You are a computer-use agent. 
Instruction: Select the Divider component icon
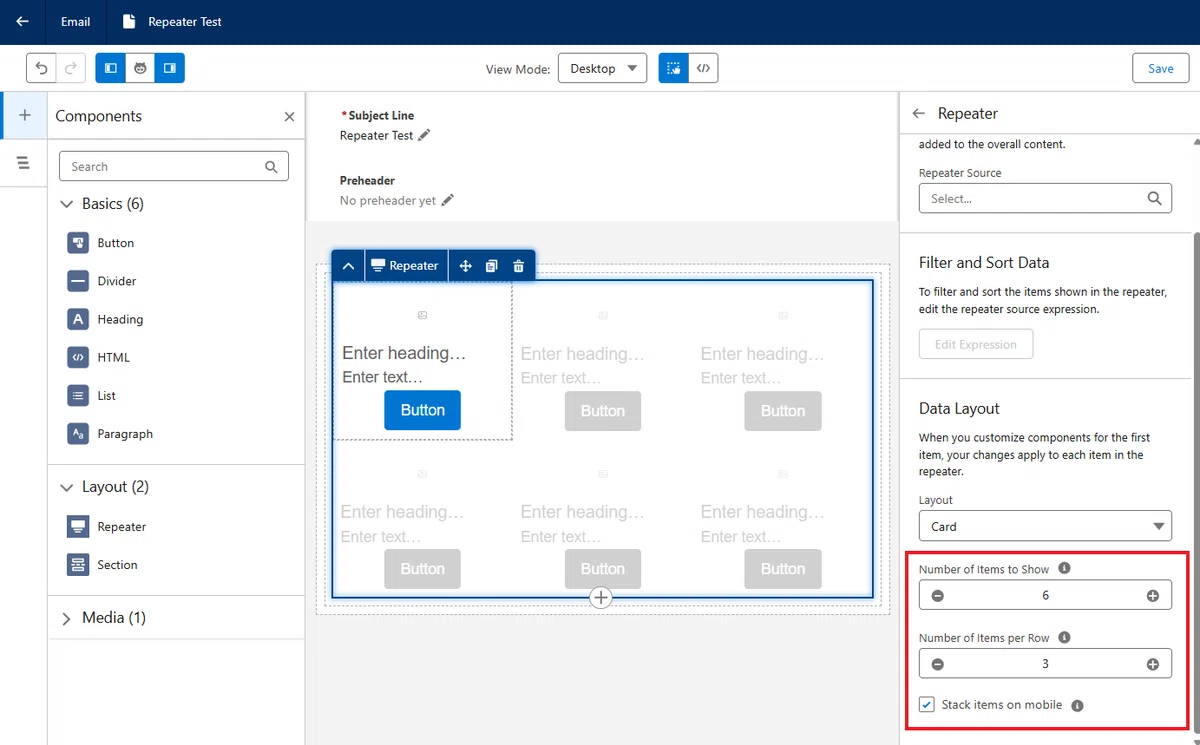(x=78, y=281)
